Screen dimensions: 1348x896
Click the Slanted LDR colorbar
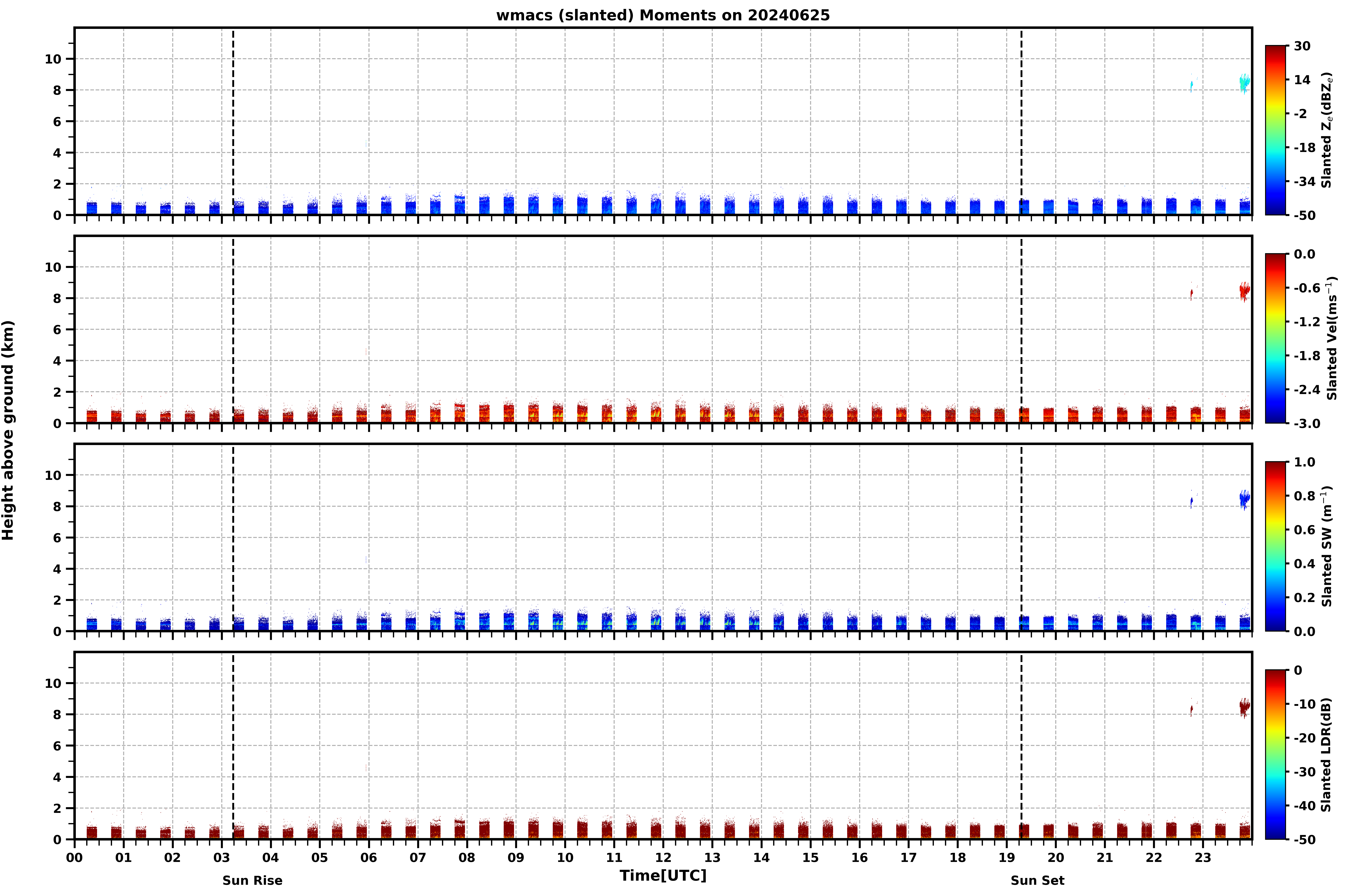(1275, 754)
